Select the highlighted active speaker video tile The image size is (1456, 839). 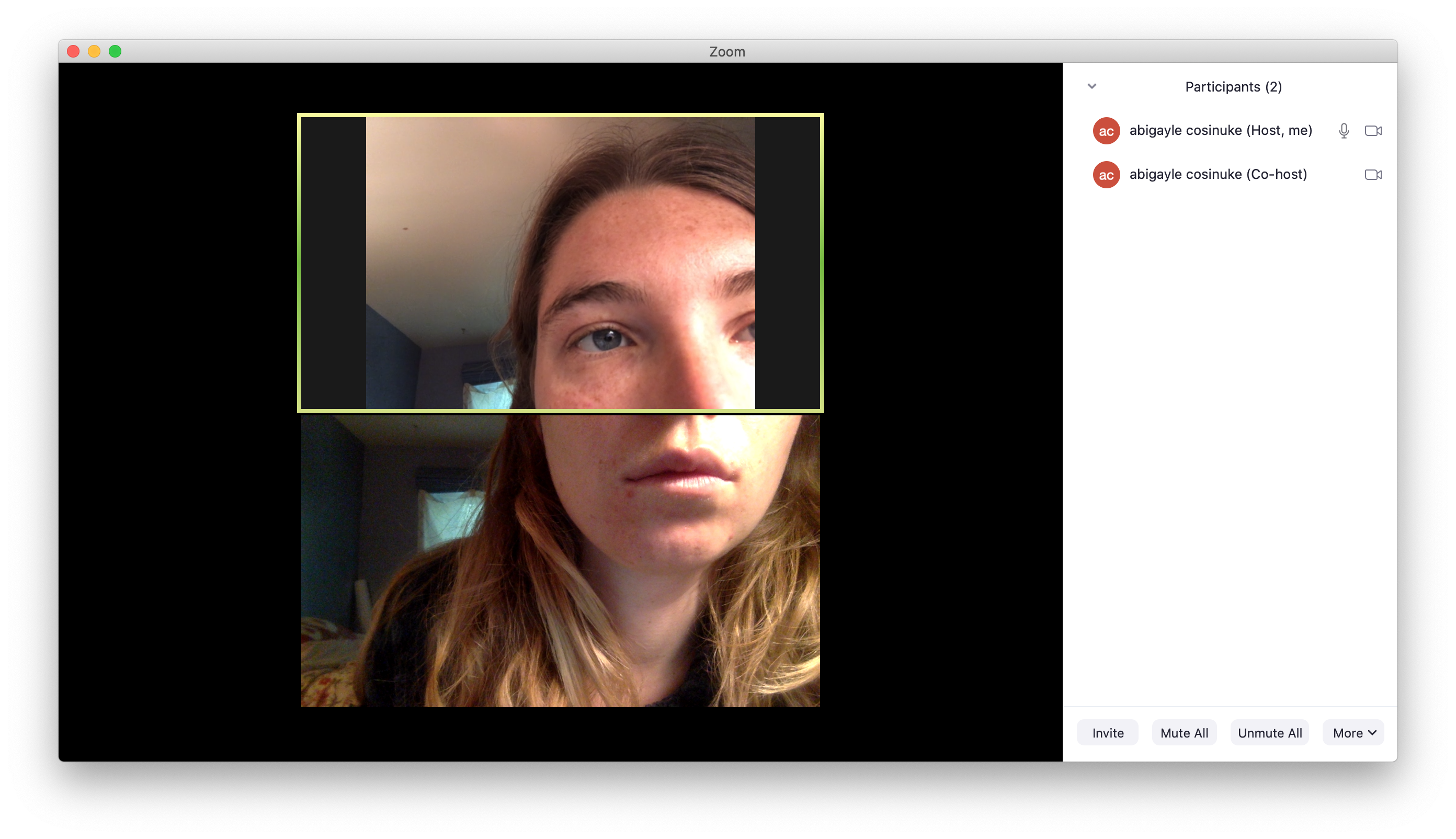coord(560,263)
